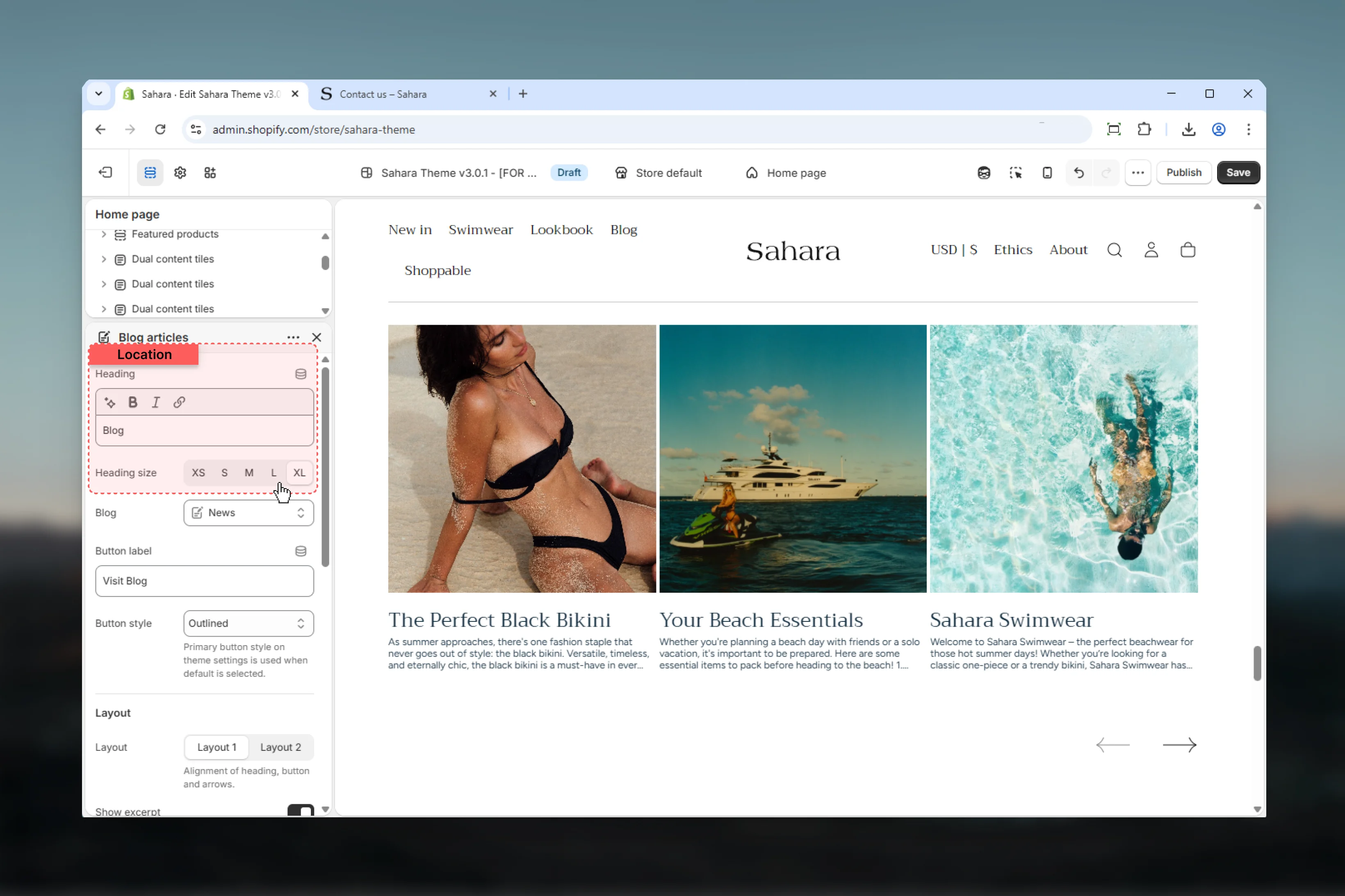Redo the last change
This screenshot has width=1345, height=896.
[x=1106, y=173]
